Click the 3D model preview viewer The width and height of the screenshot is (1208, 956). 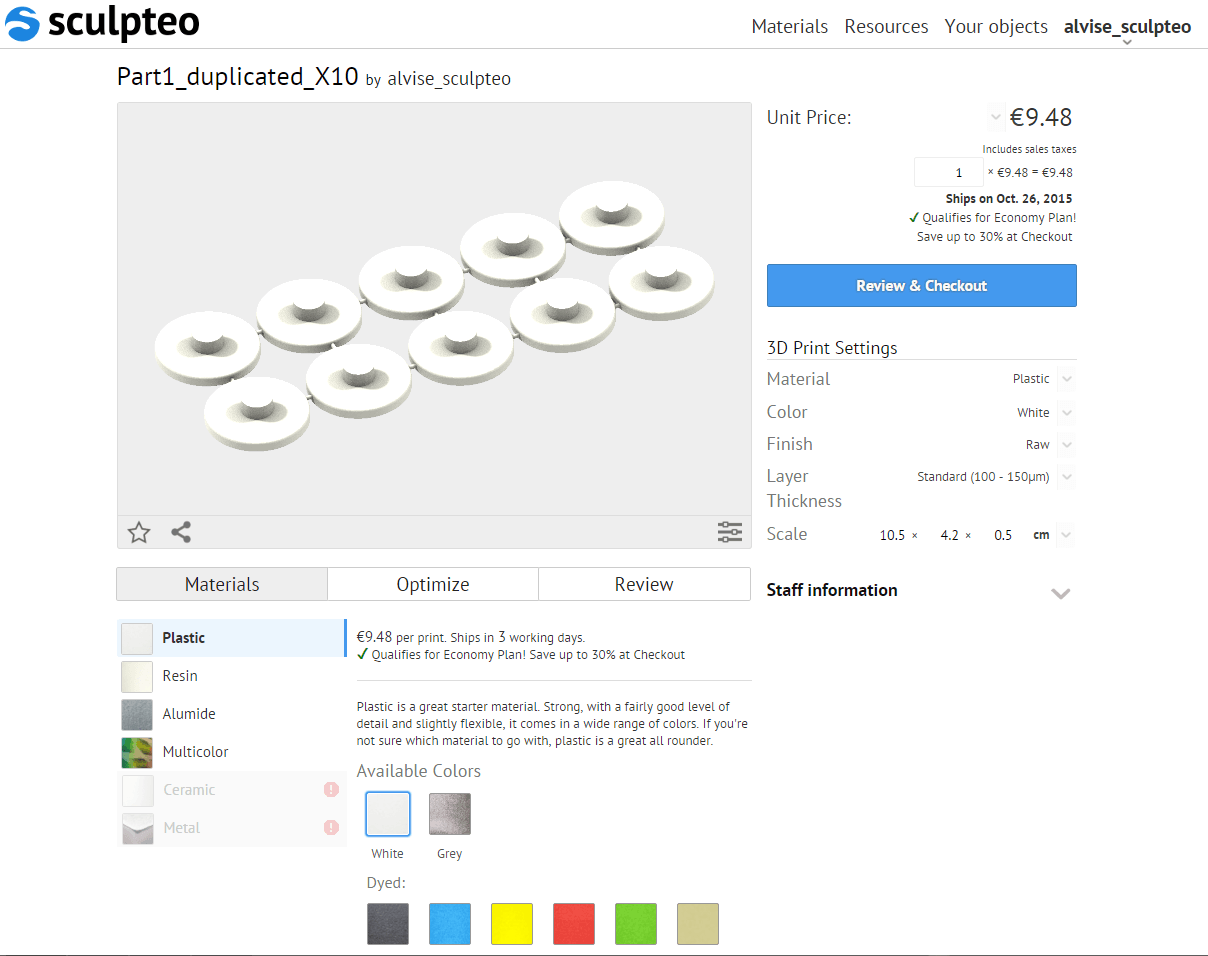point(434,310)
